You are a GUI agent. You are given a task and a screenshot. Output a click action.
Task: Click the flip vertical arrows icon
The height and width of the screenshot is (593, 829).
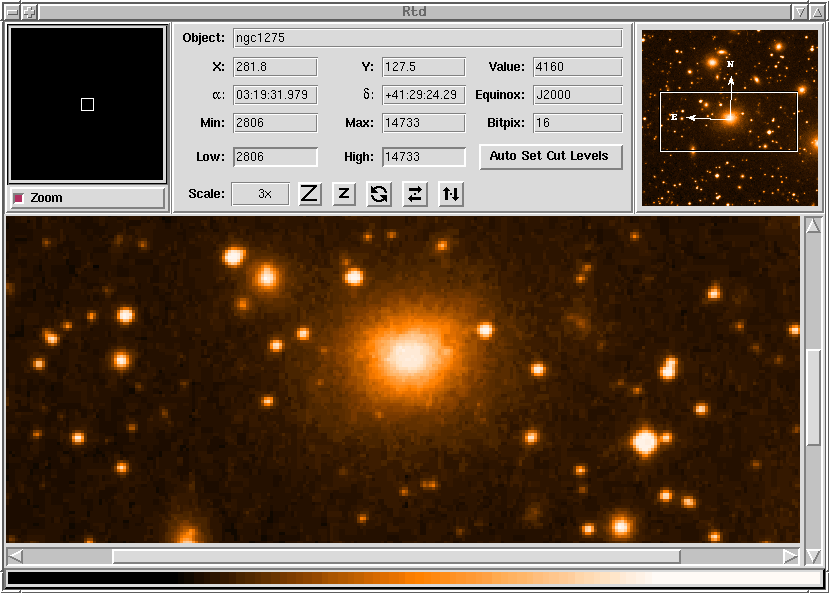pos(451,194)
